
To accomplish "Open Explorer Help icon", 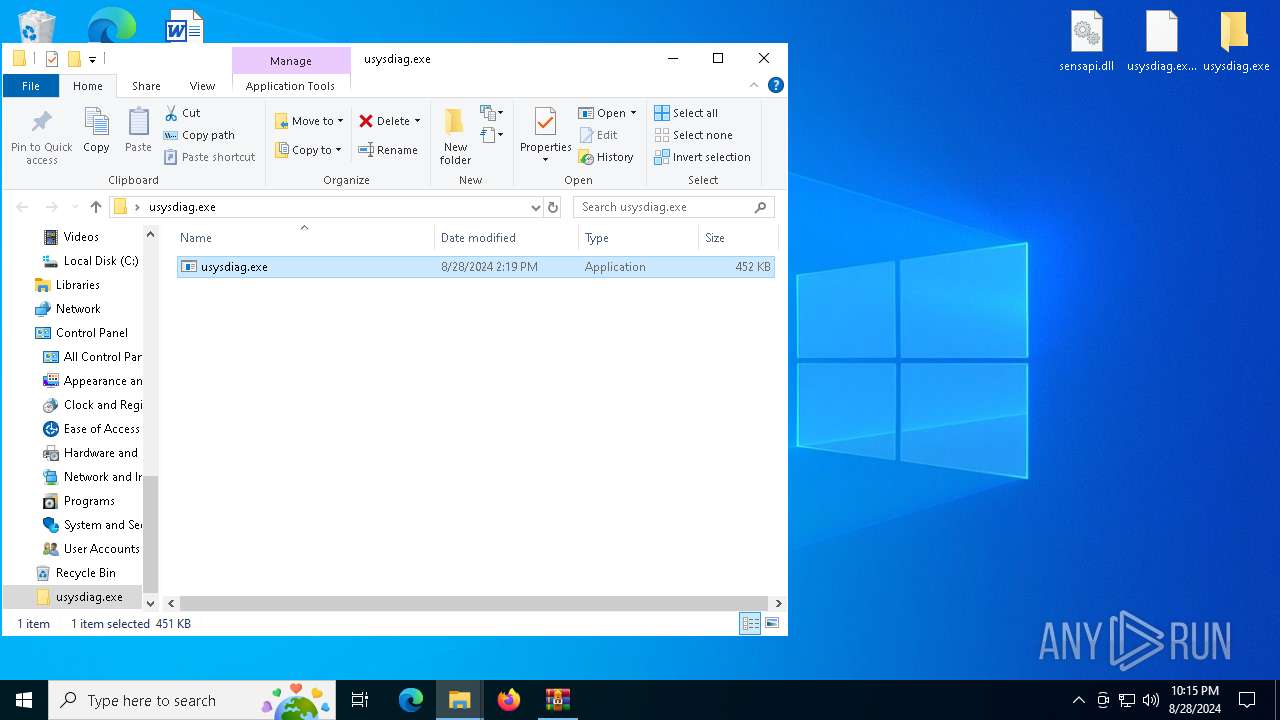I will click(x=776, y=86).
